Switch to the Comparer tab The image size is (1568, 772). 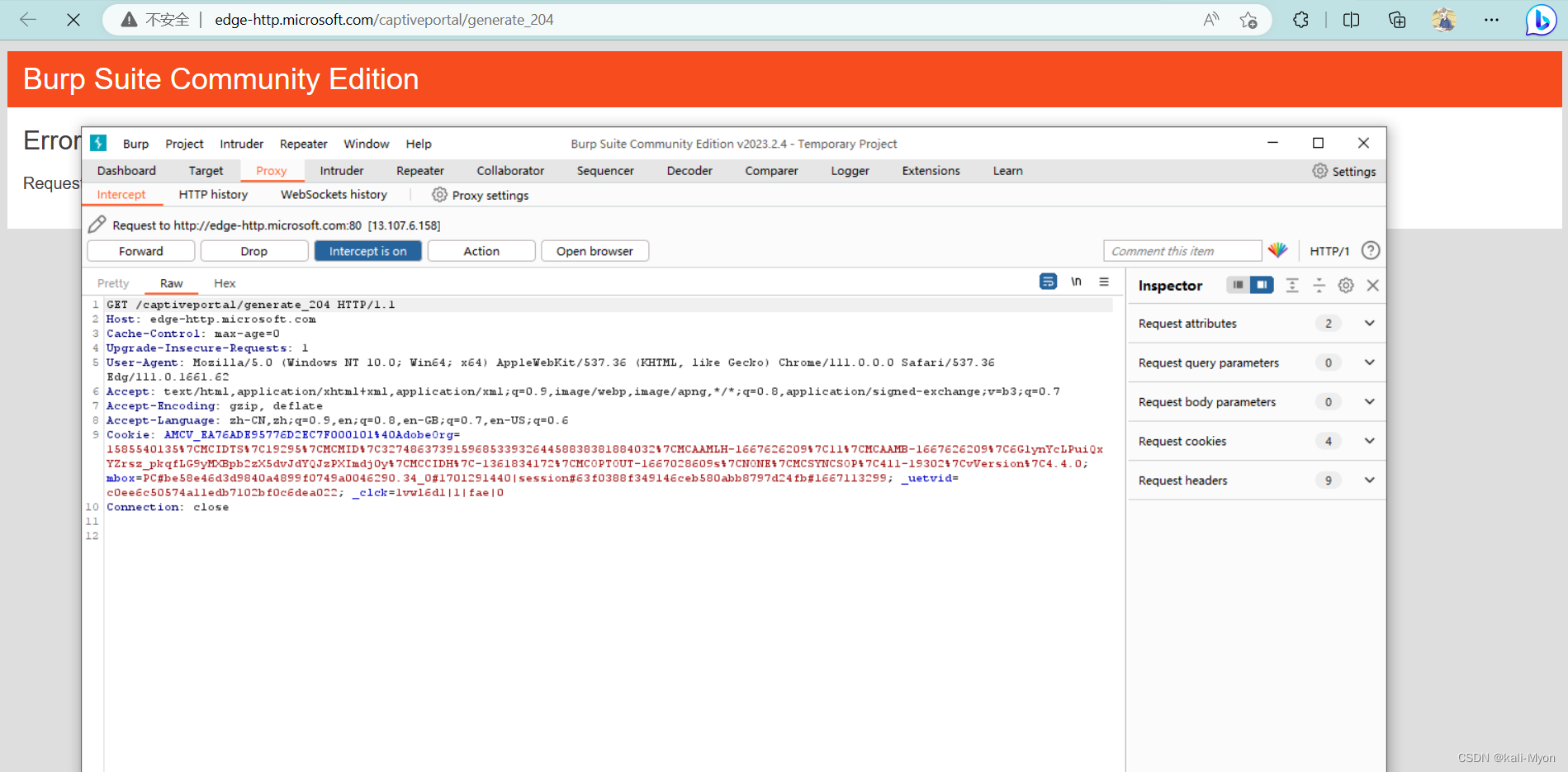coord(771,171)
